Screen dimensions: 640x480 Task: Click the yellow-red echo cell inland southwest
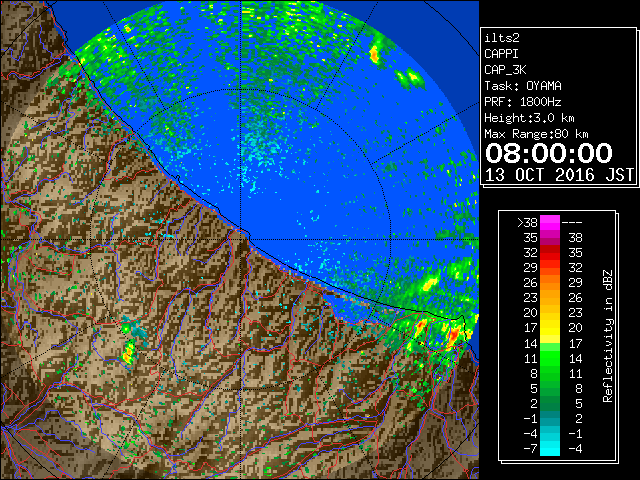pyautogui.click(x=128, y=352)
